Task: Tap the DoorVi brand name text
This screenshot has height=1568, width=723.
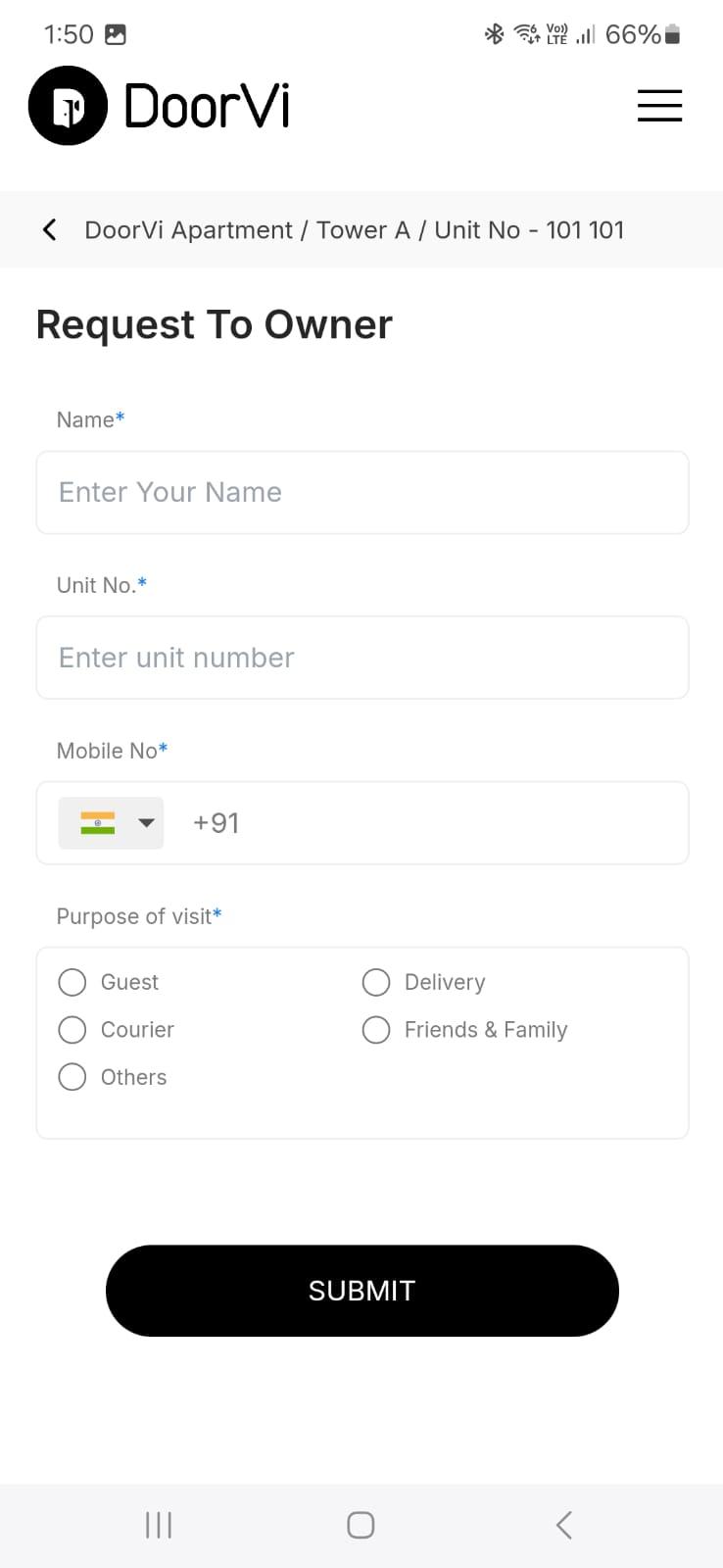Action: 208,106
